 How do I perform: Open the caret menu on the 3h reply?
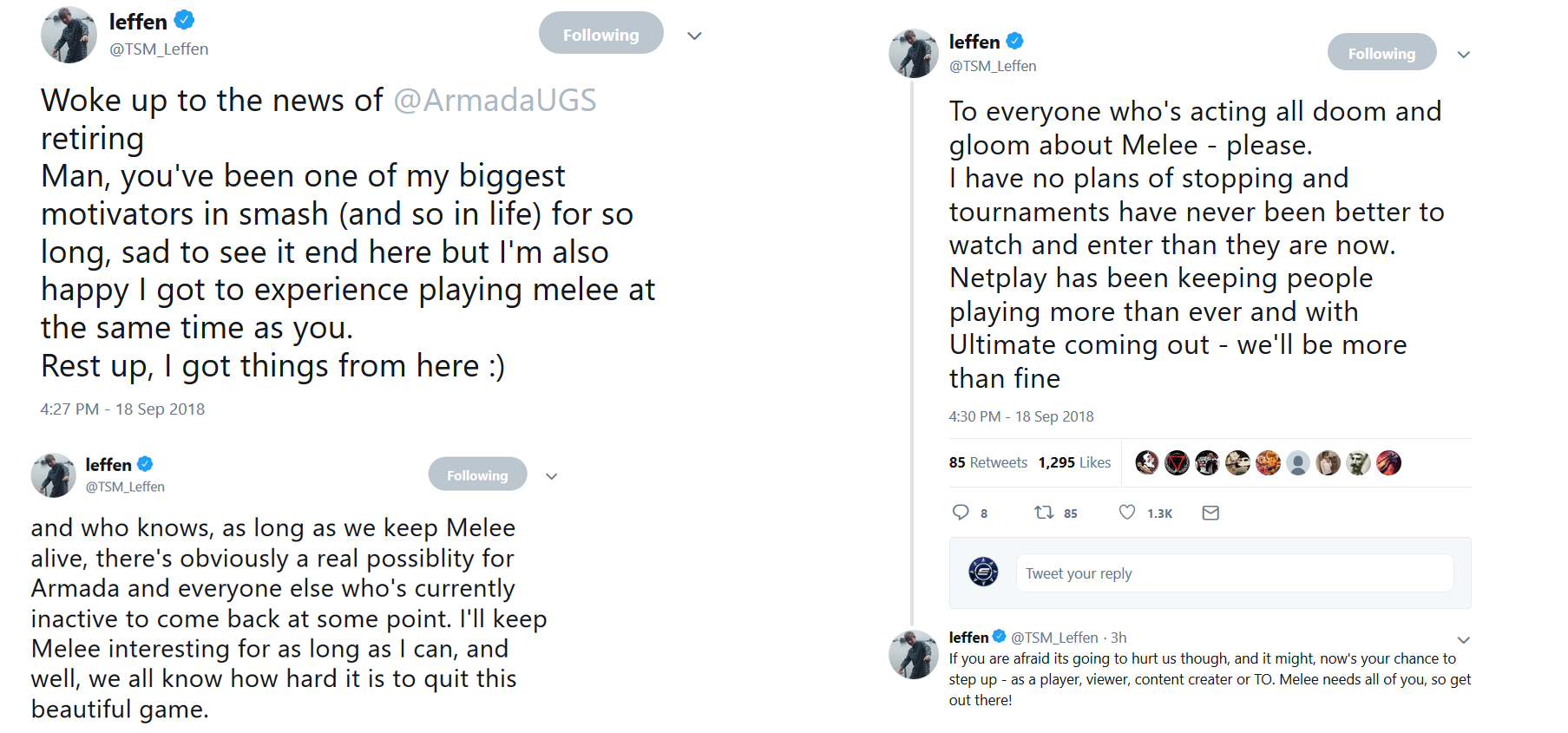coord(1464,639)
